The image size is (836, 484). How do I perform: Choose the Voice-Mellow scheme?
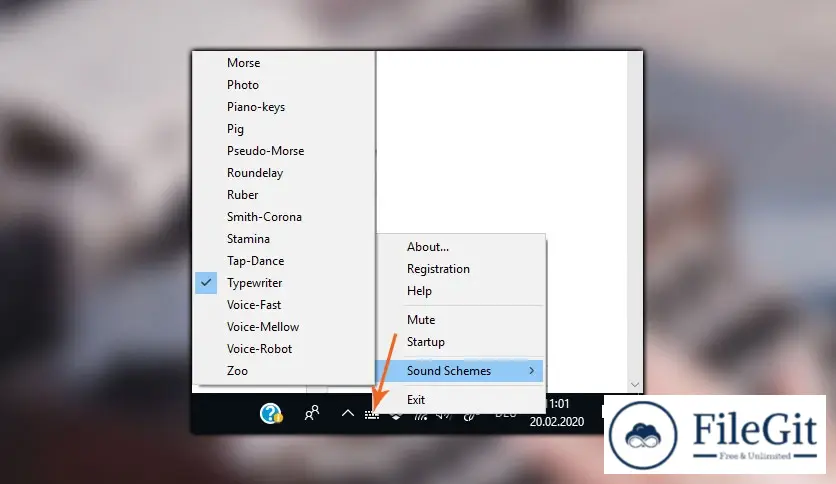point(284,327)
